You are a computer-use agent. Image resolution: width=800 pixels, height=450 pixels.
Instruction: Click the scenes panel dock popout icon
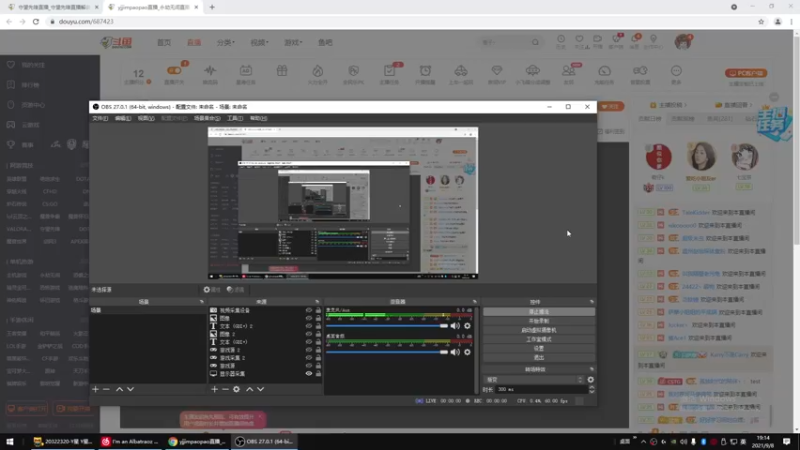(x=202, y=302)
